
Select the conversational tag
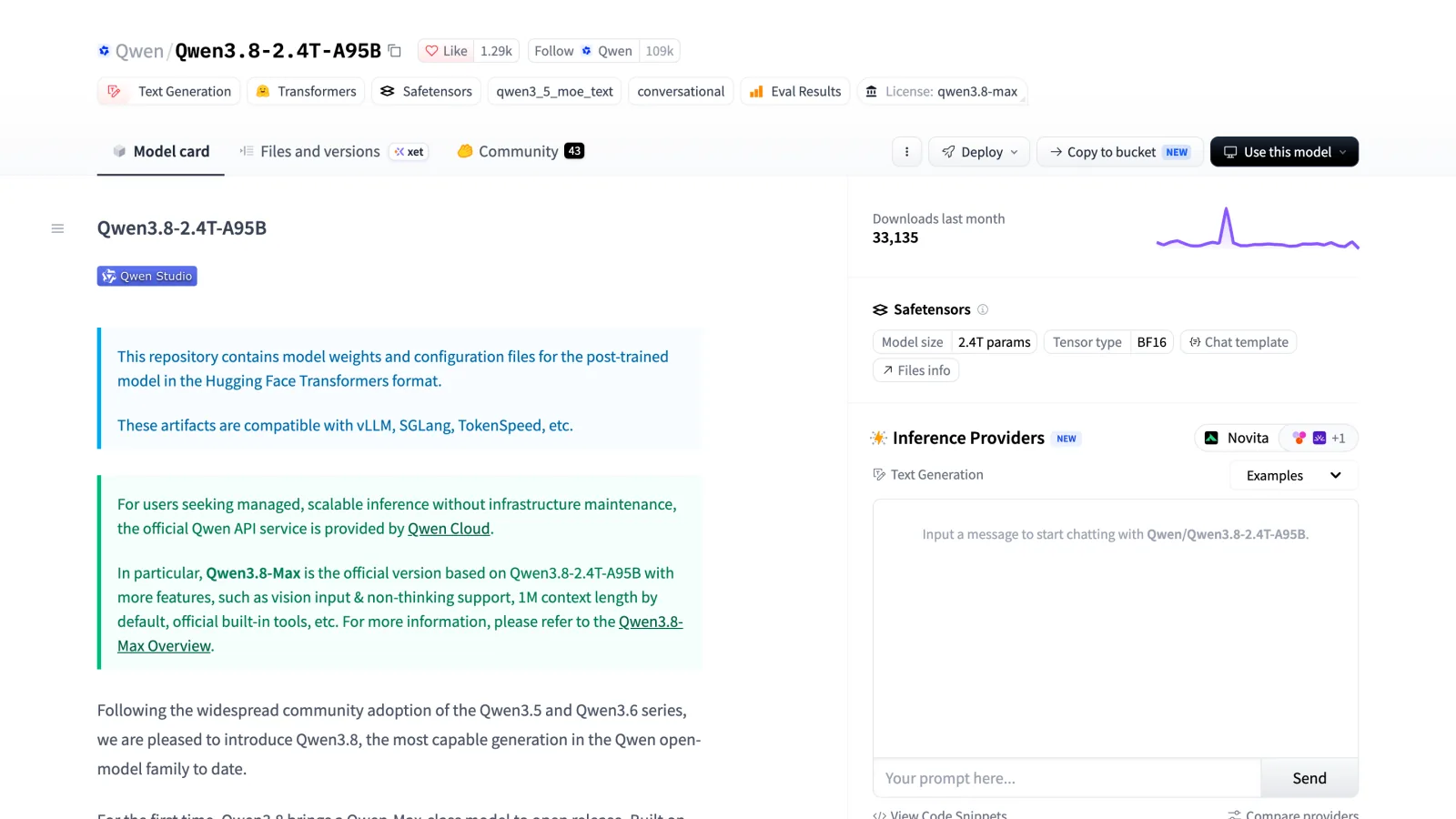[681, 91]
